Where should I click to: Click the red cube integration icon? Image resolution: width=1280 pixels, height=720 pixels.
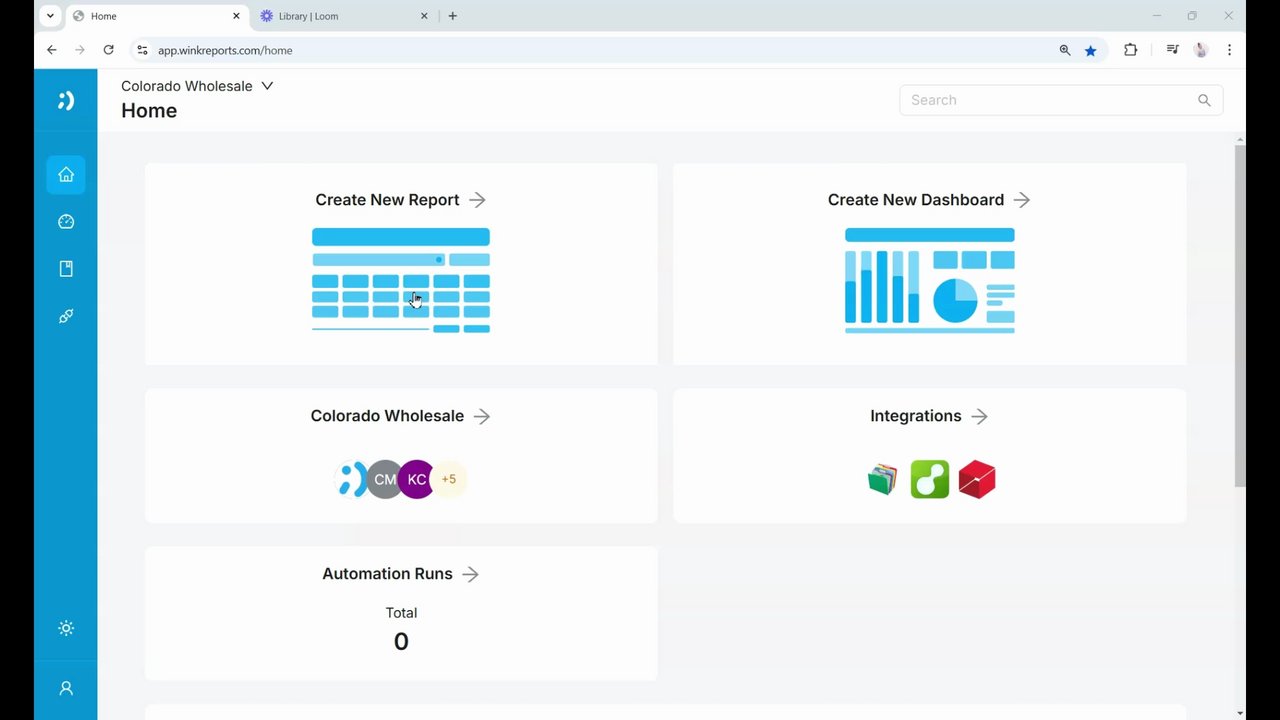(977, 480)
